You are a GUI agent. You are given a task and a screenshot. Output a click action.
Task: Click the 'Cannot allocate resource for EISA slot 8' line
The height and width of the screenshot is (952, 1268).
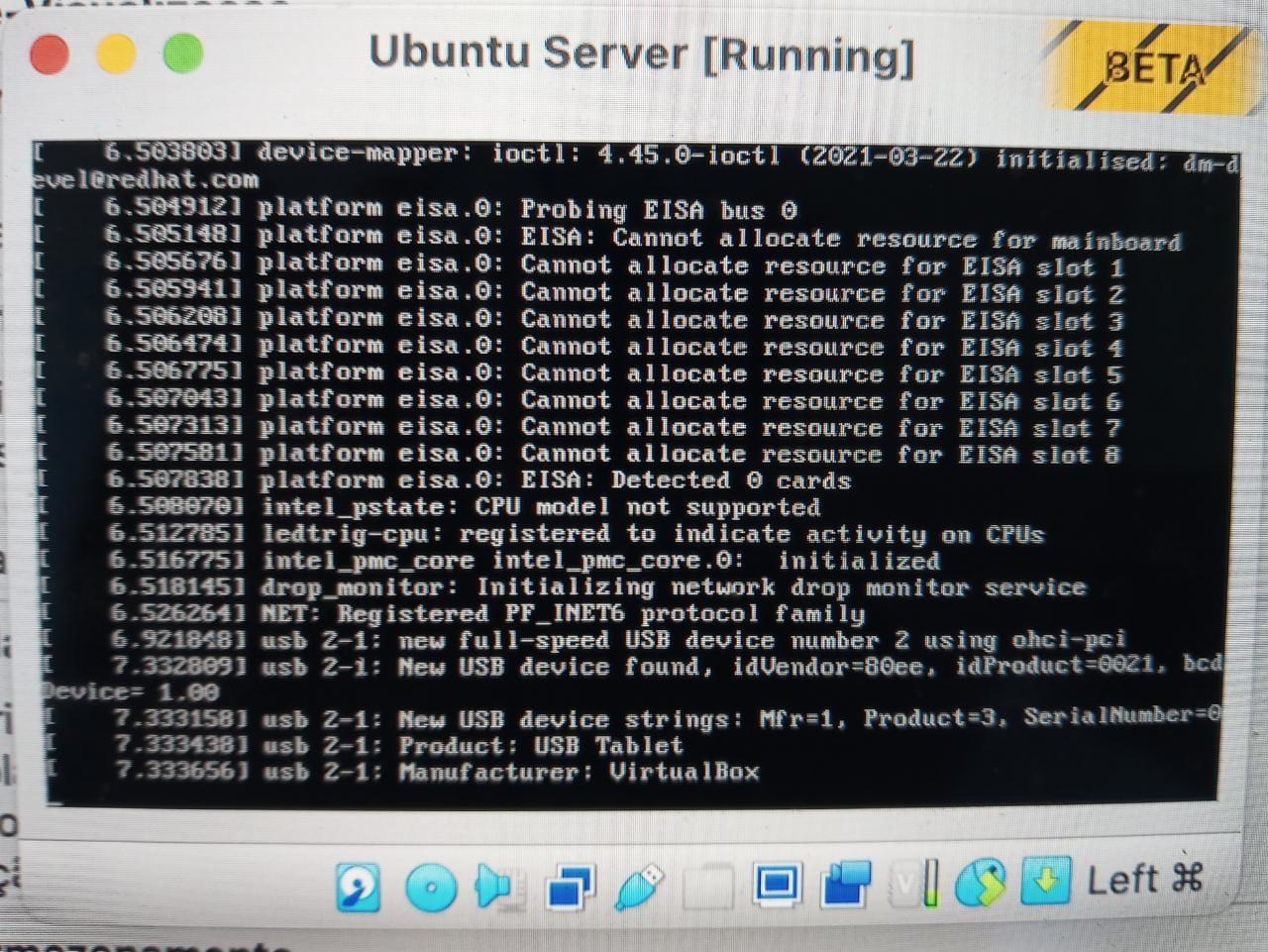point(579,454)
